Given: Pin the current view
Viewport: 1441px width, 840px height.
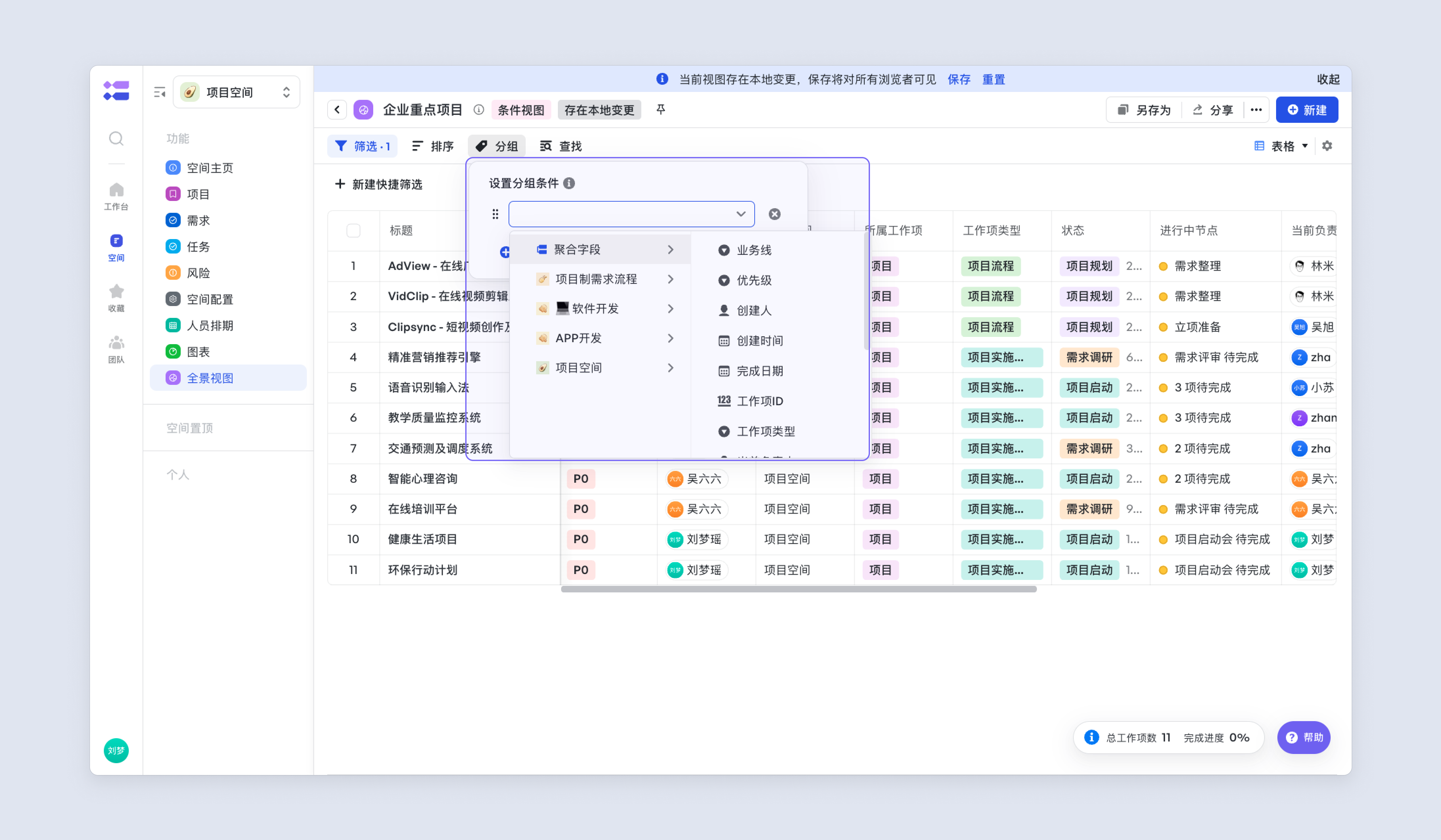Looking at the screenshot, I should (660, 109).
